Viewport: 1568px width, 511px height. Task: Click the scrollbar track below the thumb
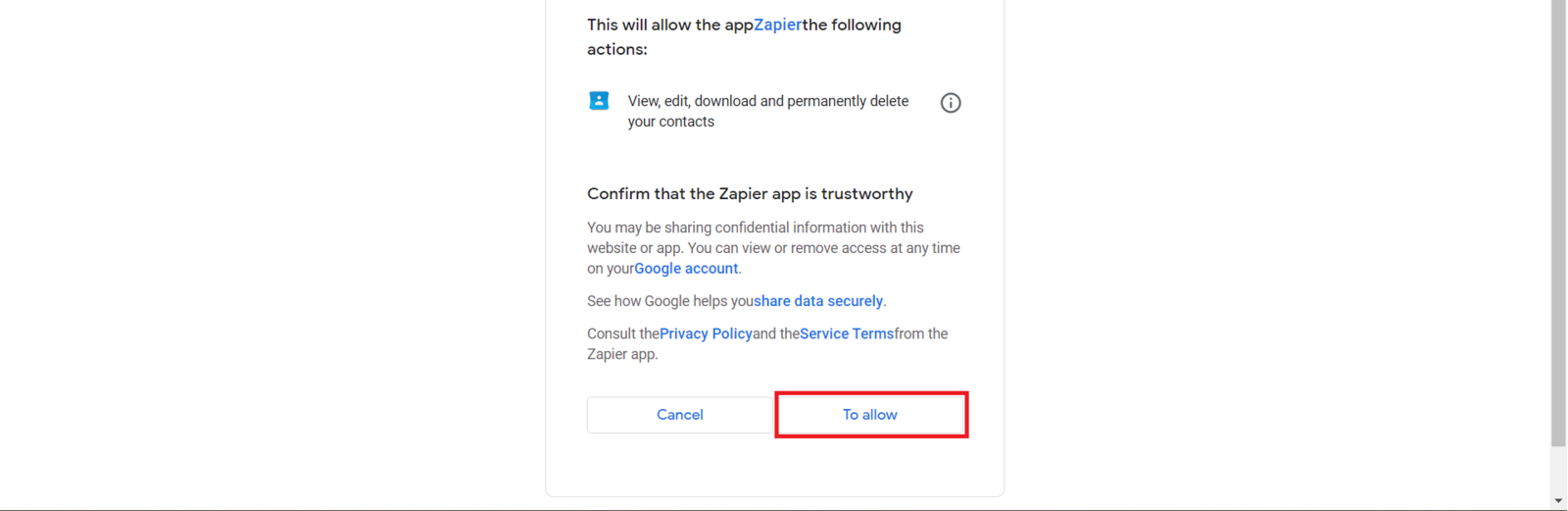pos(1558,471)
